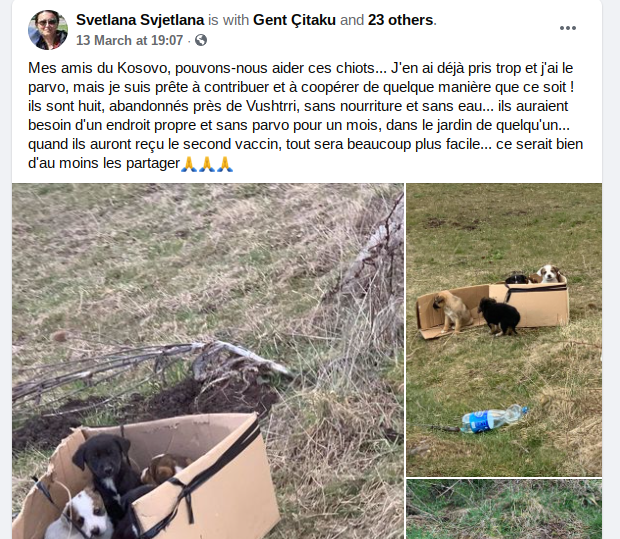Click the tan puppy beside cardboard box
The width and height of the screenshot is (620, 539).
[452, 312]
